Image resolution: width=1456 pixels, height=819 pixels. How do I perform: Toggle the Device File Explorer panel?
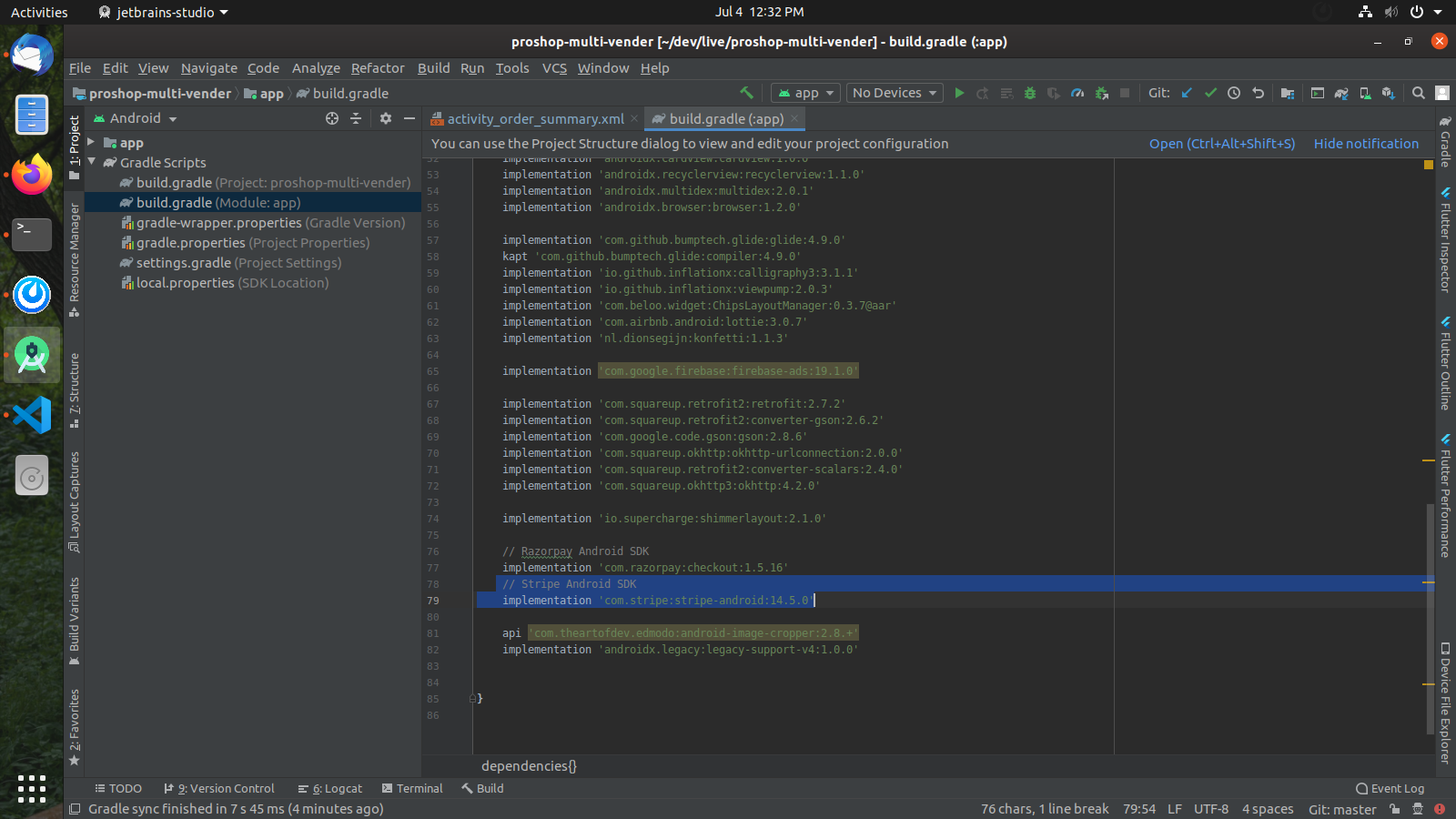[1445, 703]
